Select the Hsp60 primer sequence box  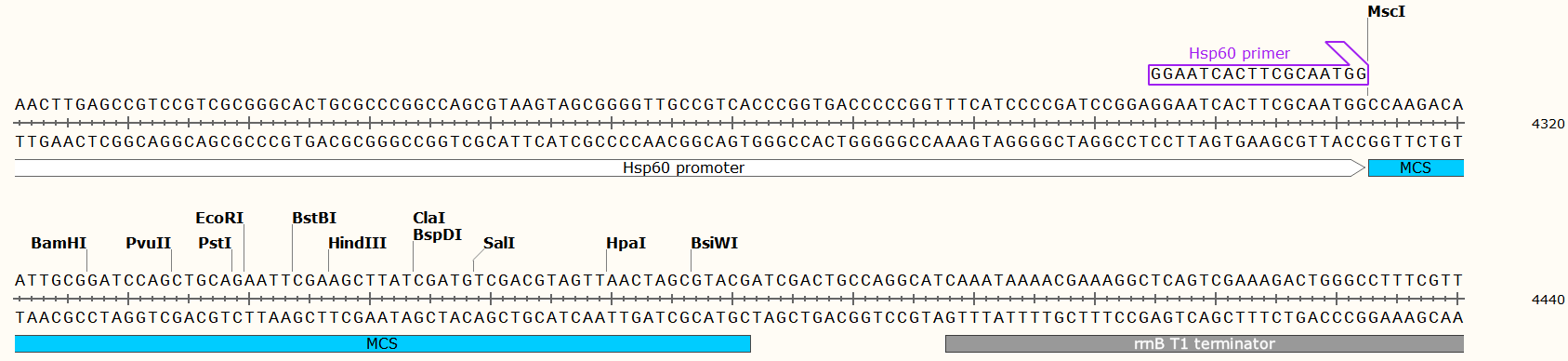click(x=1258, y=74)
